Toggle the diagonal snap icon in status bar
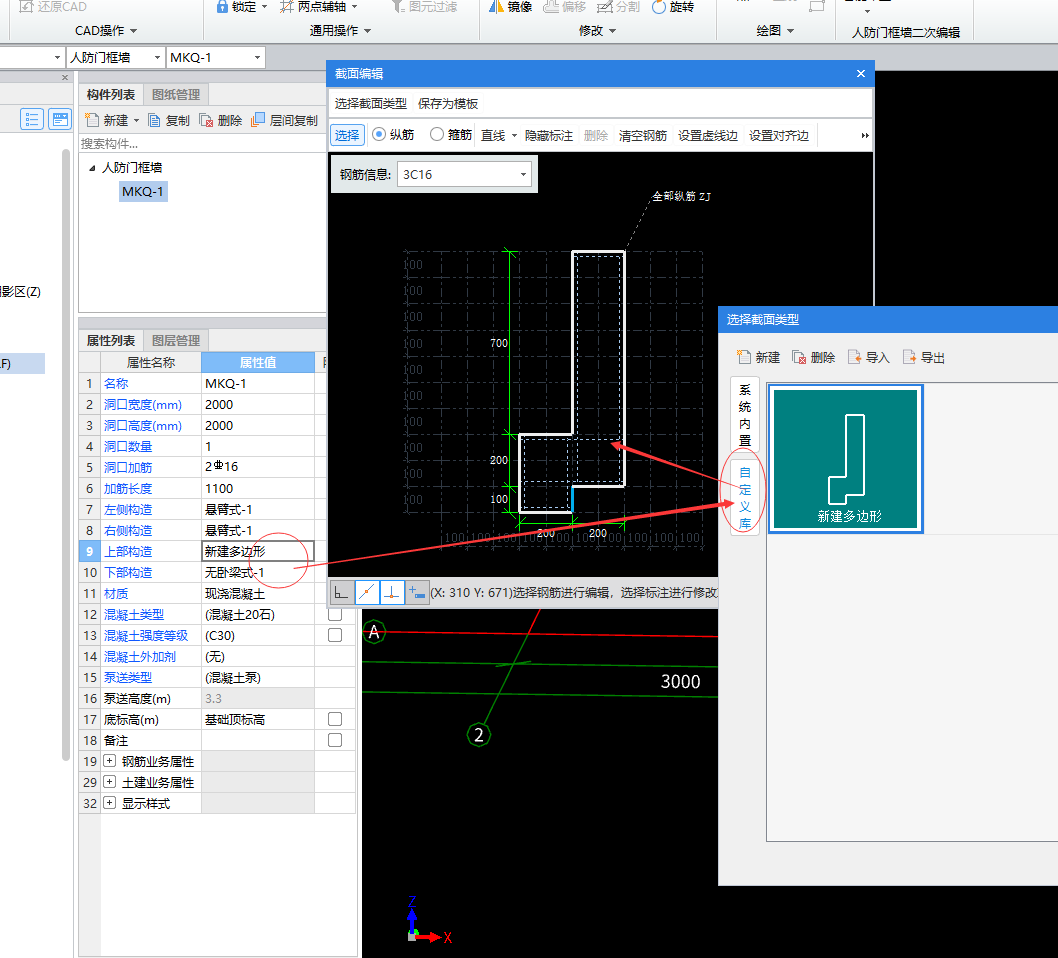The height and width of the screenshot is (958, 1058). click(x=367, y=593)
